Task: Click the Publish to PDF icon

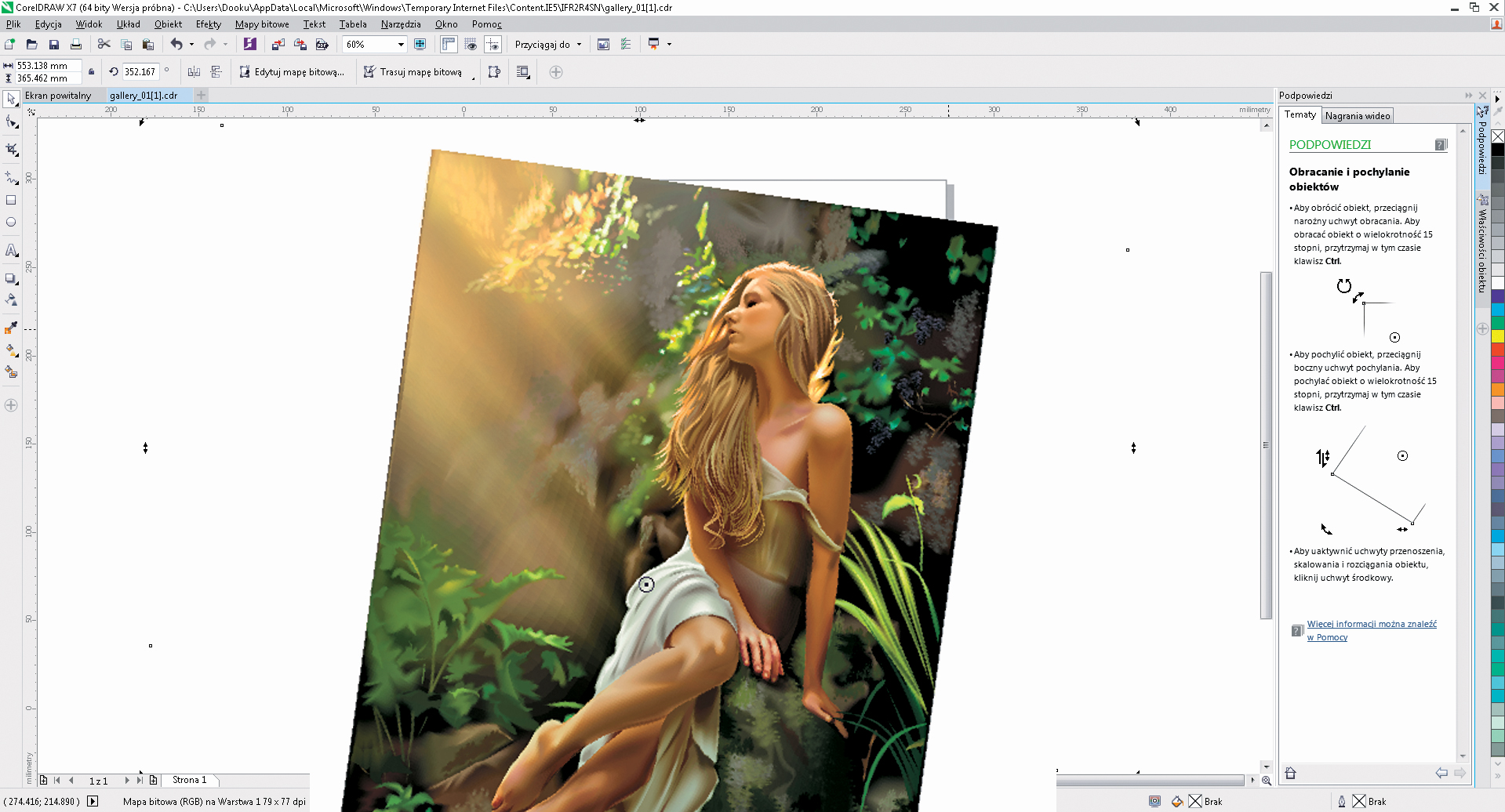Action: pyautogui.click(x=322, y=45)
